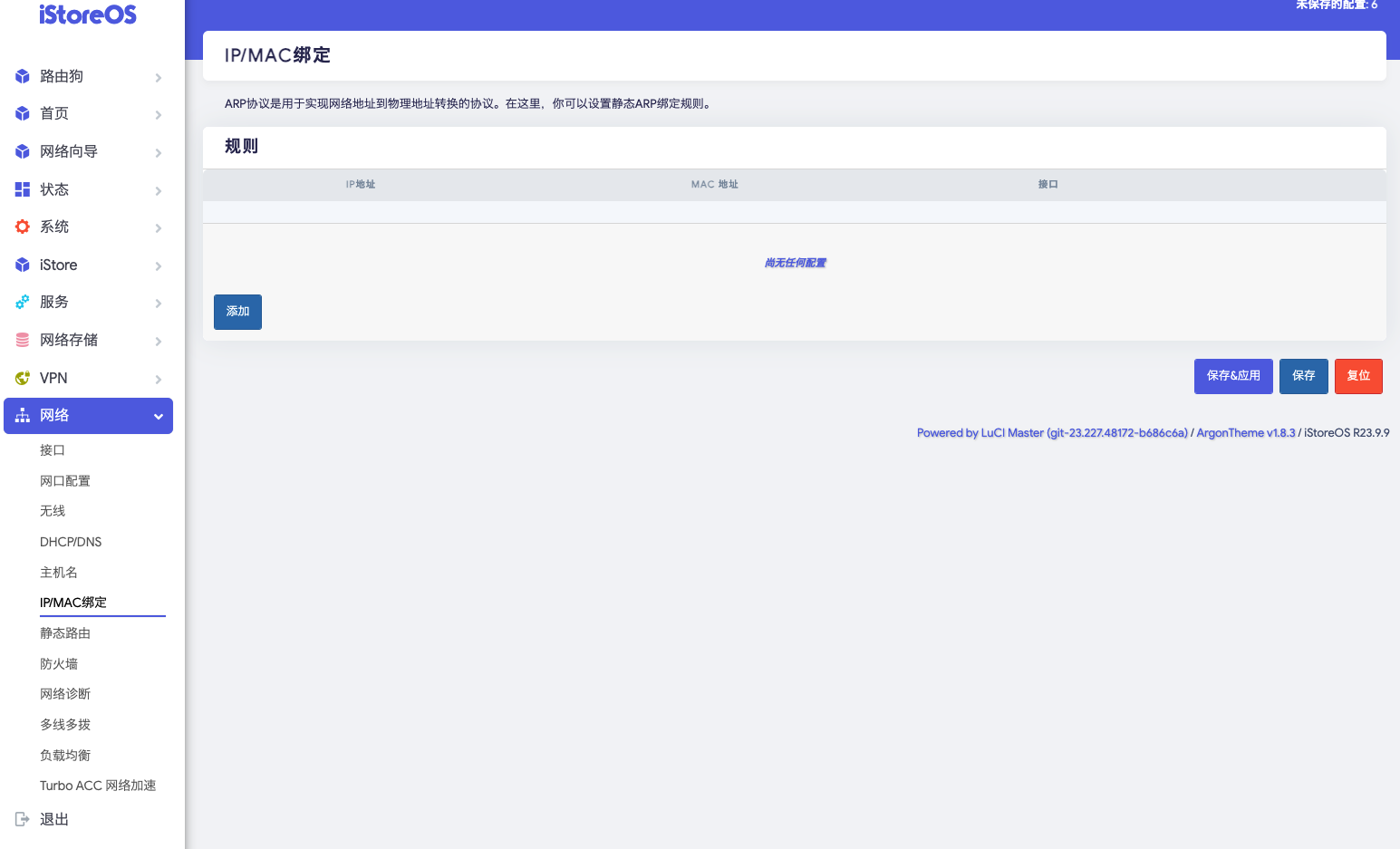Click the 添加 button to add rule

coord(237,312)
